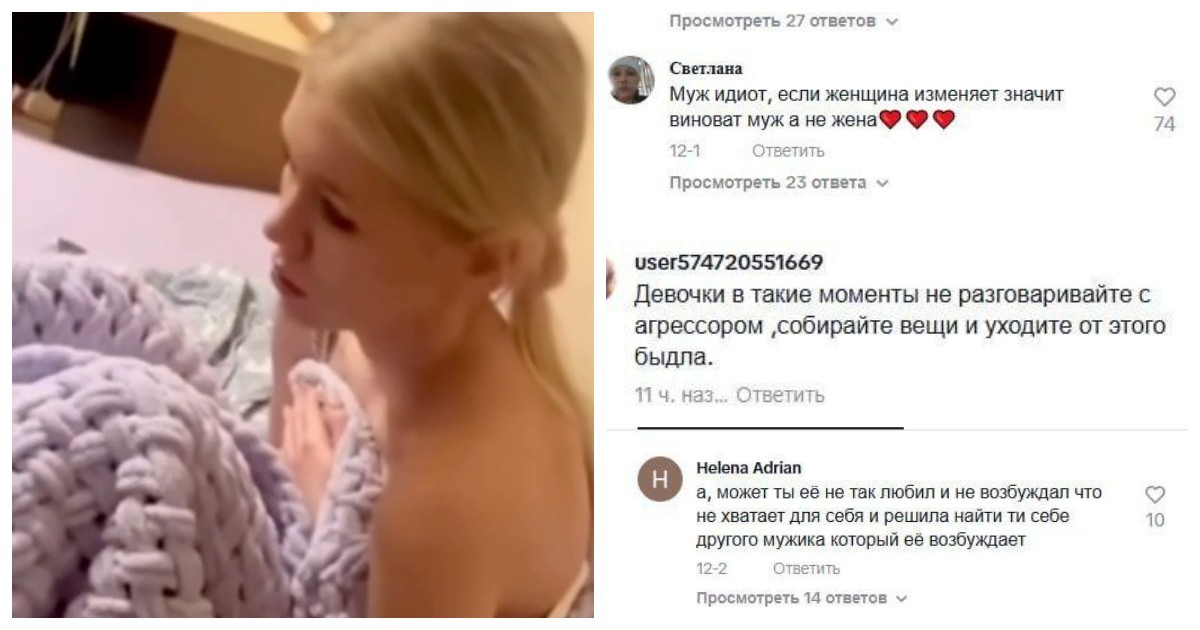This screenshot has width=1200, height=630.
Task: Like Helena Adrian's comment with the heart icon
Action: pos(1155,494)
